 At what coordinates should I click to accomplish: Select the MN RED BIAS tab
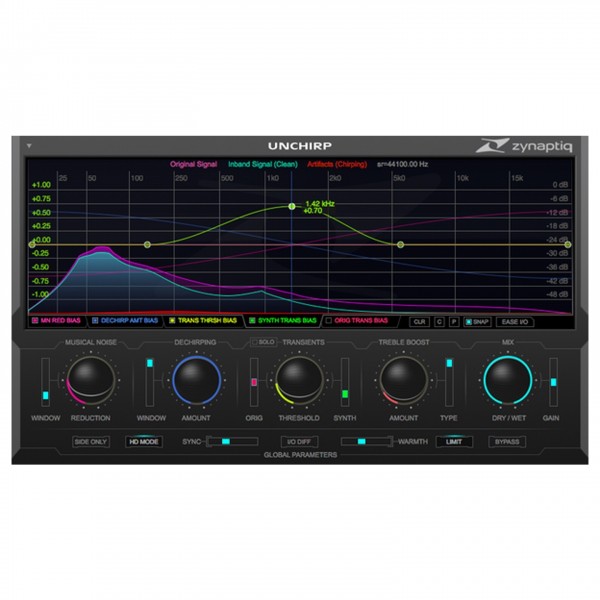[x=57, y=321]
